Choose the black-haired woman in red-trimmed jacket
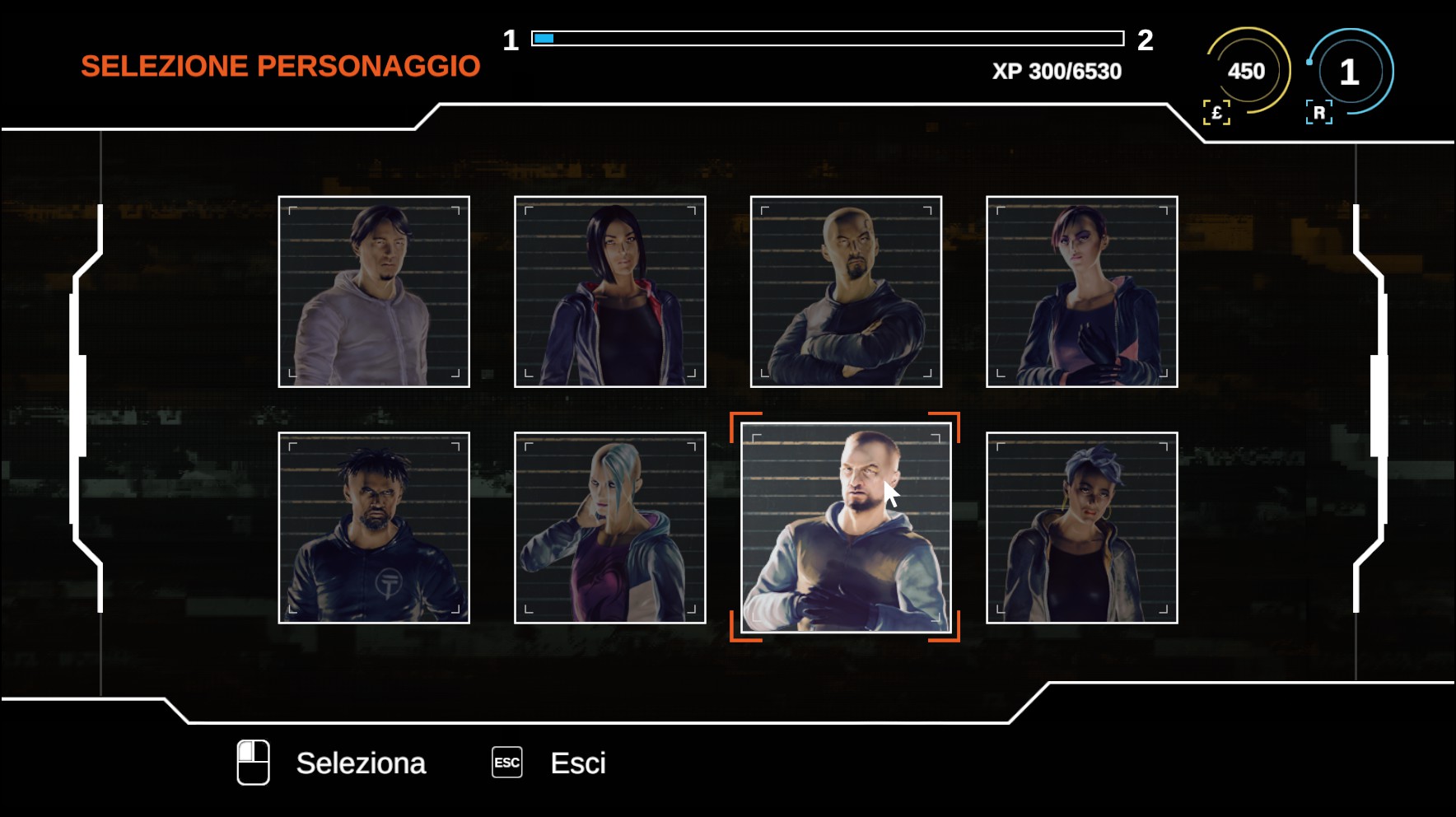The height and width of the screenshot is (817, 1456). pos(610,292)
